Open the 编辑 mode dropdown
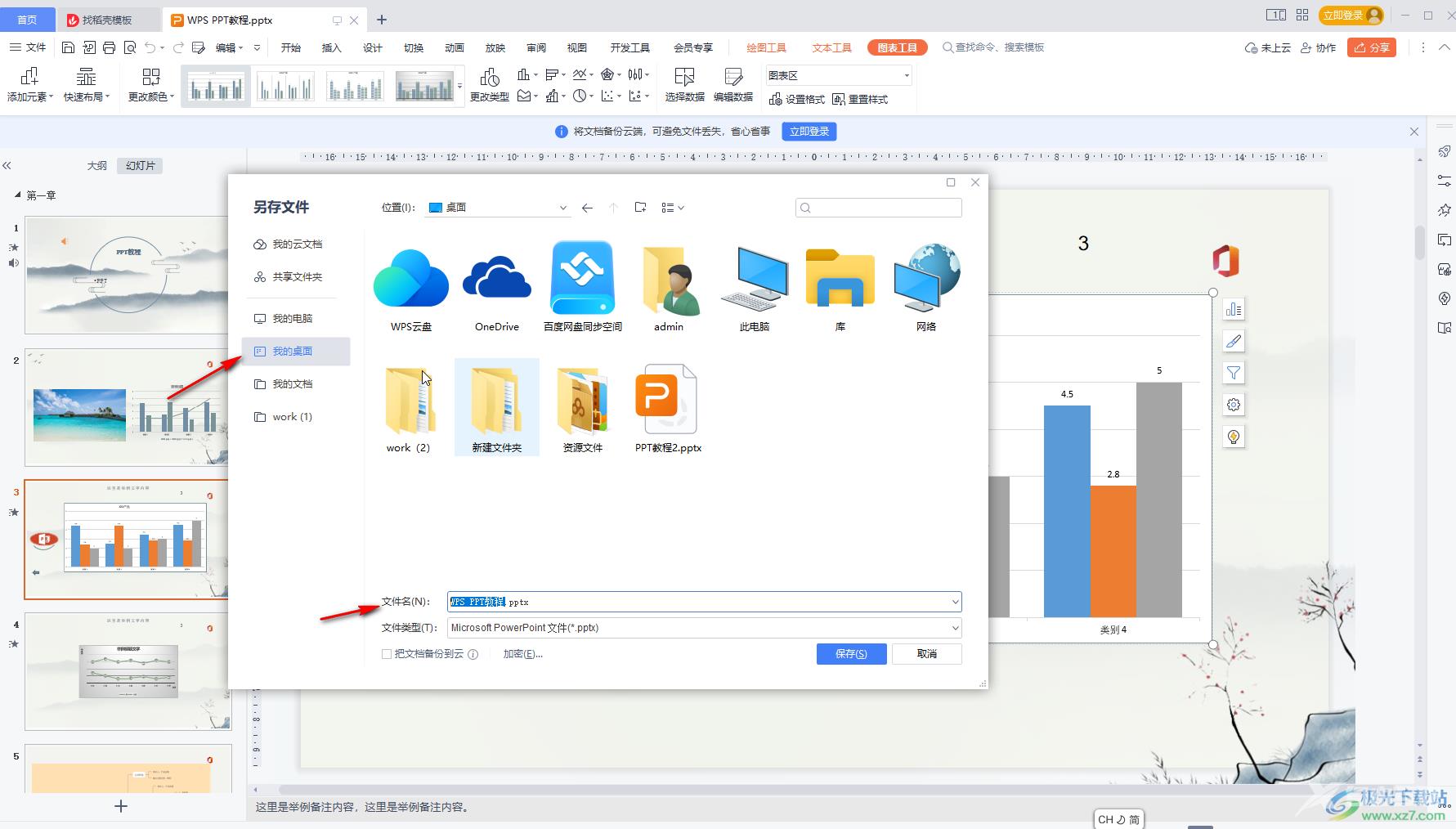1456x829 pixels. point(230,47)
